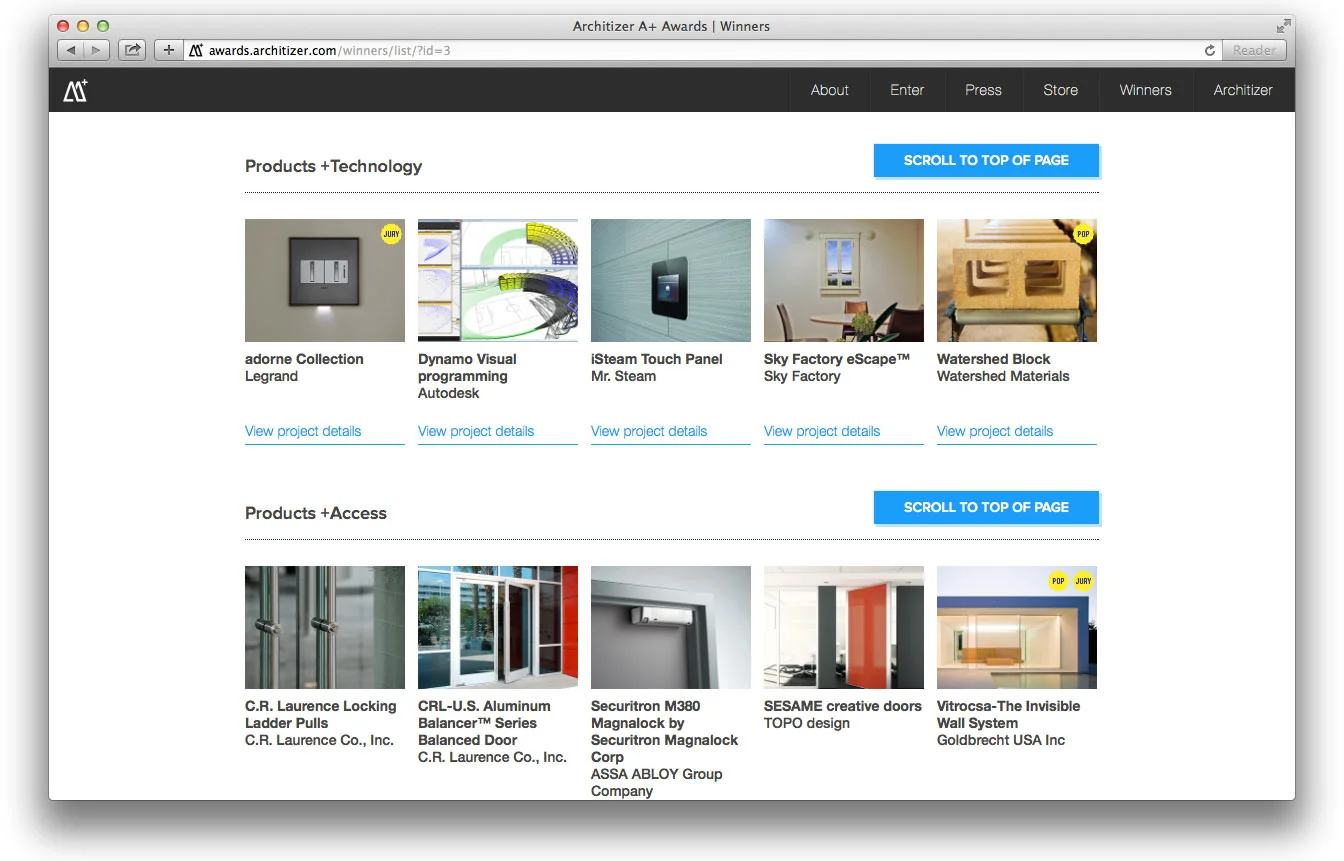Open the Dynamo Visual programming thumbnail
The width and height of the screenshot is (1344, 861).
[x=498, y=281]
